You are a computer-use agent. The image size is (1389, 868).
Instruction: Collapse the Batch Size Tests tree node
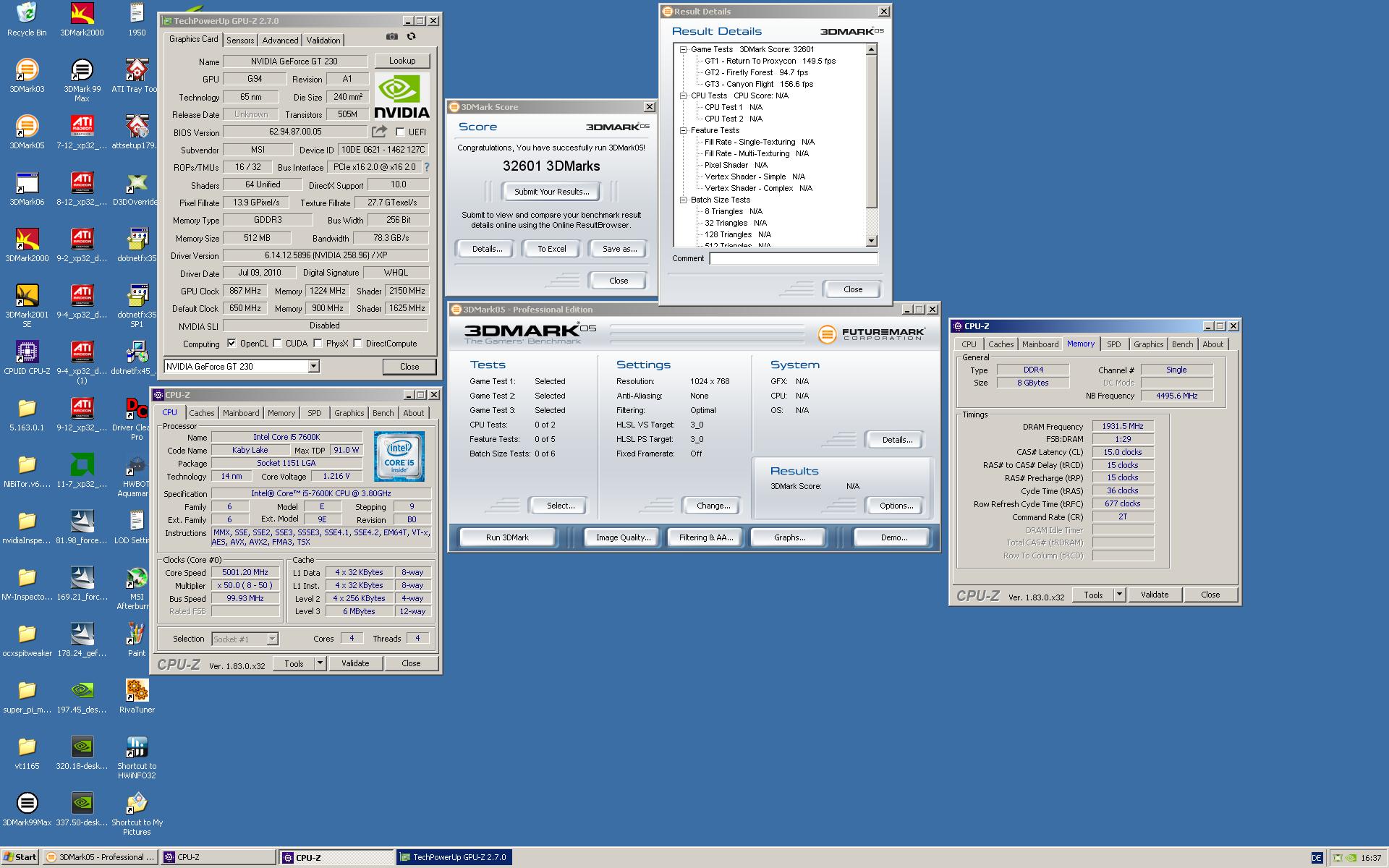pos(683,200)
